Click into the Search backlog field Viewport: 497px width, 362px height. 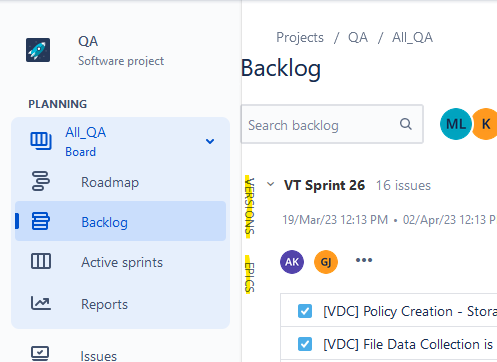(332, 124)
